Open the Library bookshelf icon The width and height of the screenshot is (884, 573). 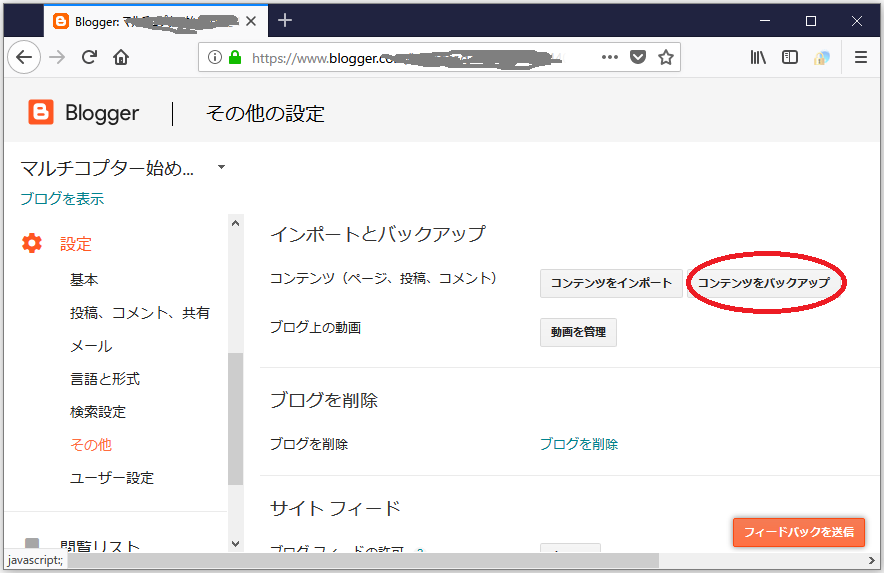pyautogui.click(x=759, y=58)
